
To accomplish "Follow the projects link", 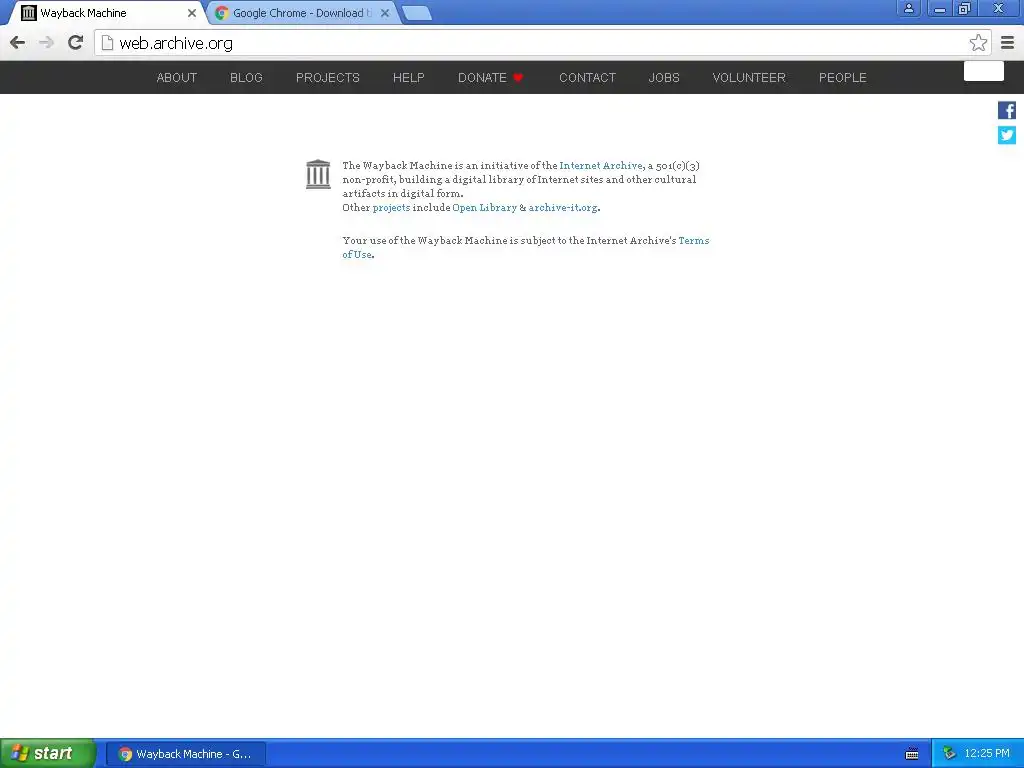I will click(391, 208).
